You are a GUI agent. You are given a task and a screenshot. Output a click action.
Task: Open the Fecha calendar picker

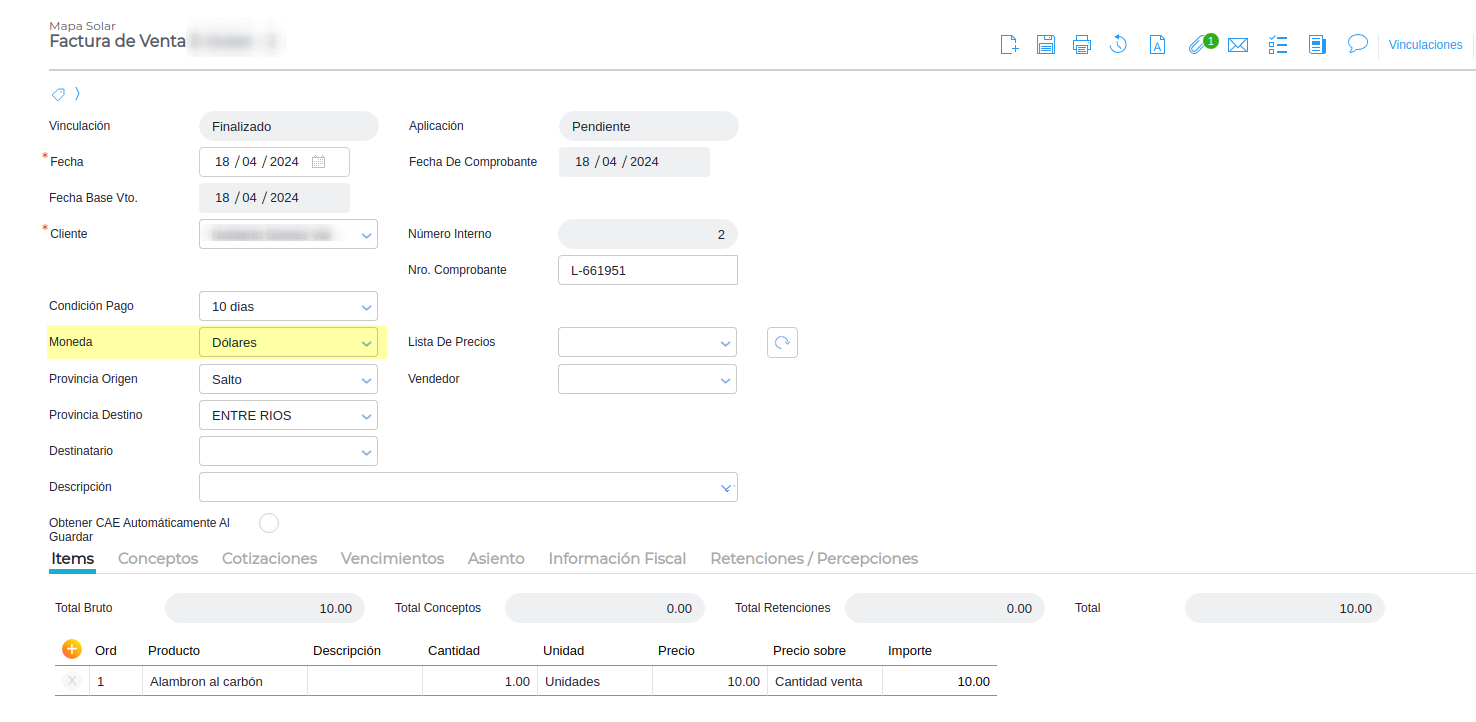point(318,162)
